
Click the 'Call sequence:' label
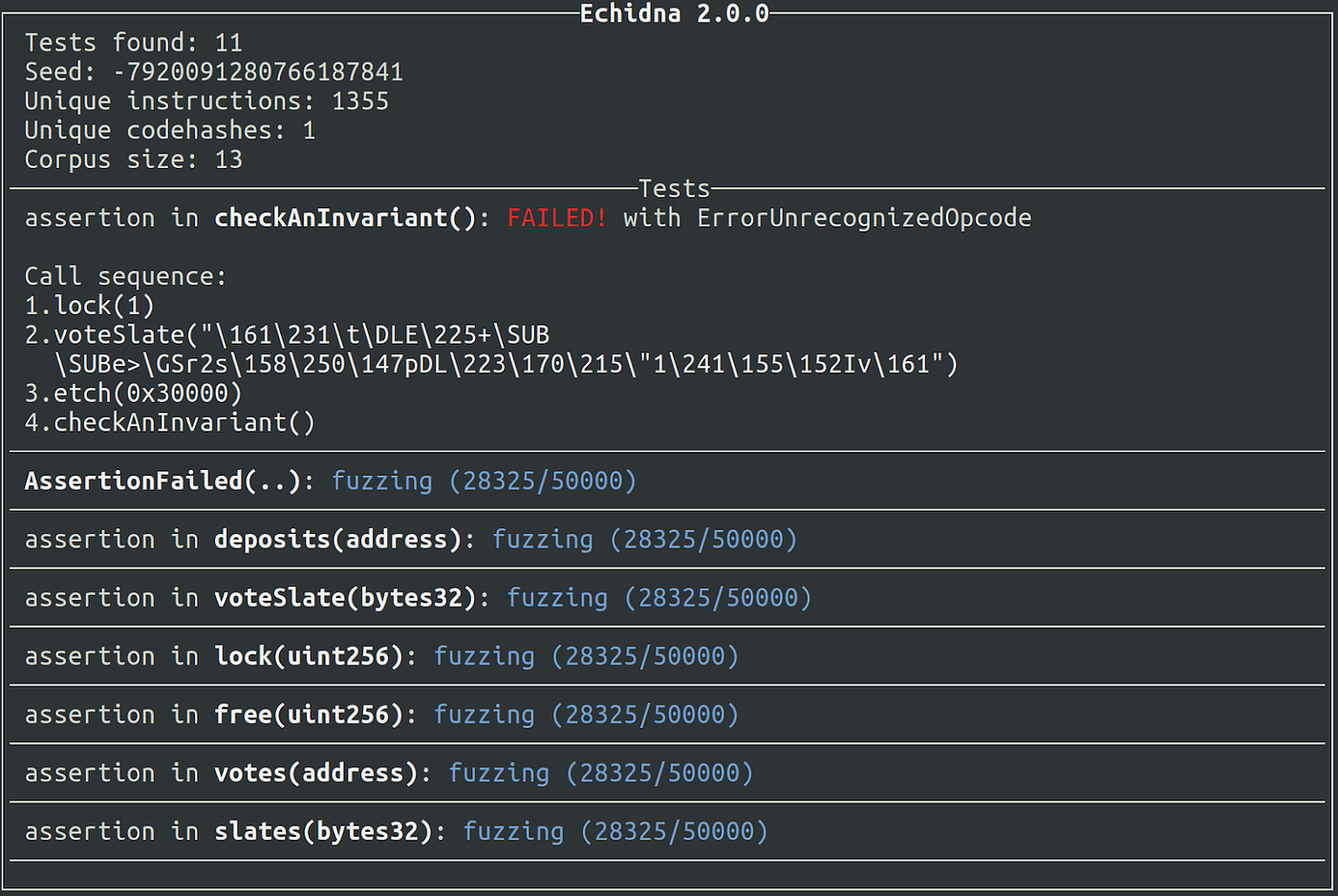126,276
